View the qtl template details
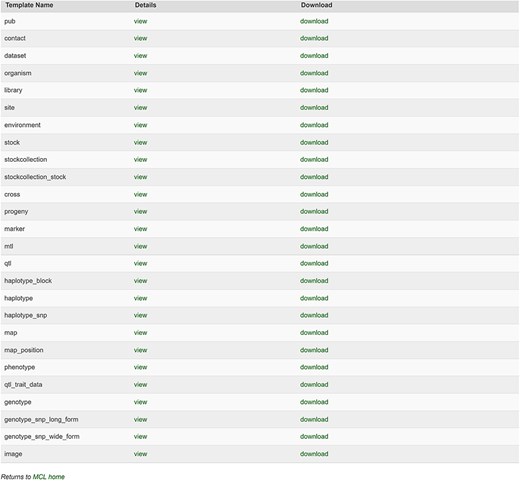This screenshot has width=520, height=481. [140, 263]
